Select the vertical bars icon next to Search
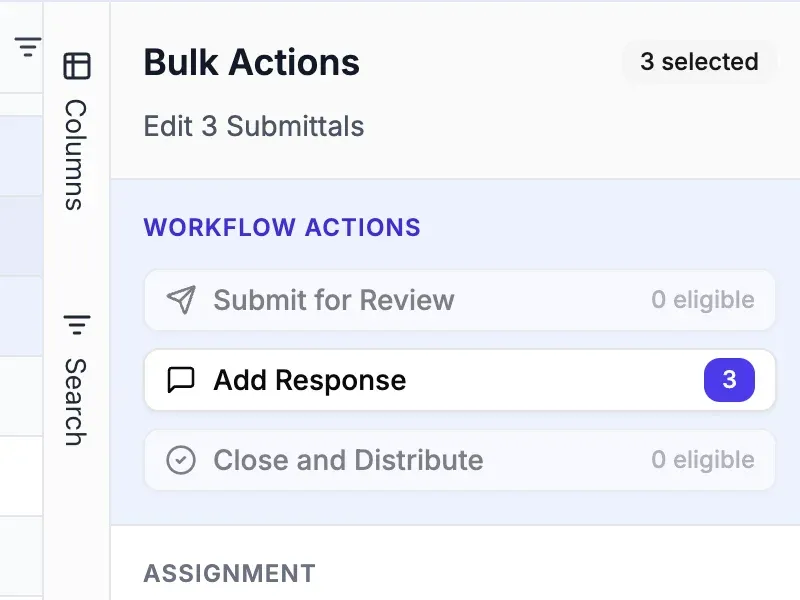Image resolution: width=800 pixels, height=600 pixels. point(76,324)
